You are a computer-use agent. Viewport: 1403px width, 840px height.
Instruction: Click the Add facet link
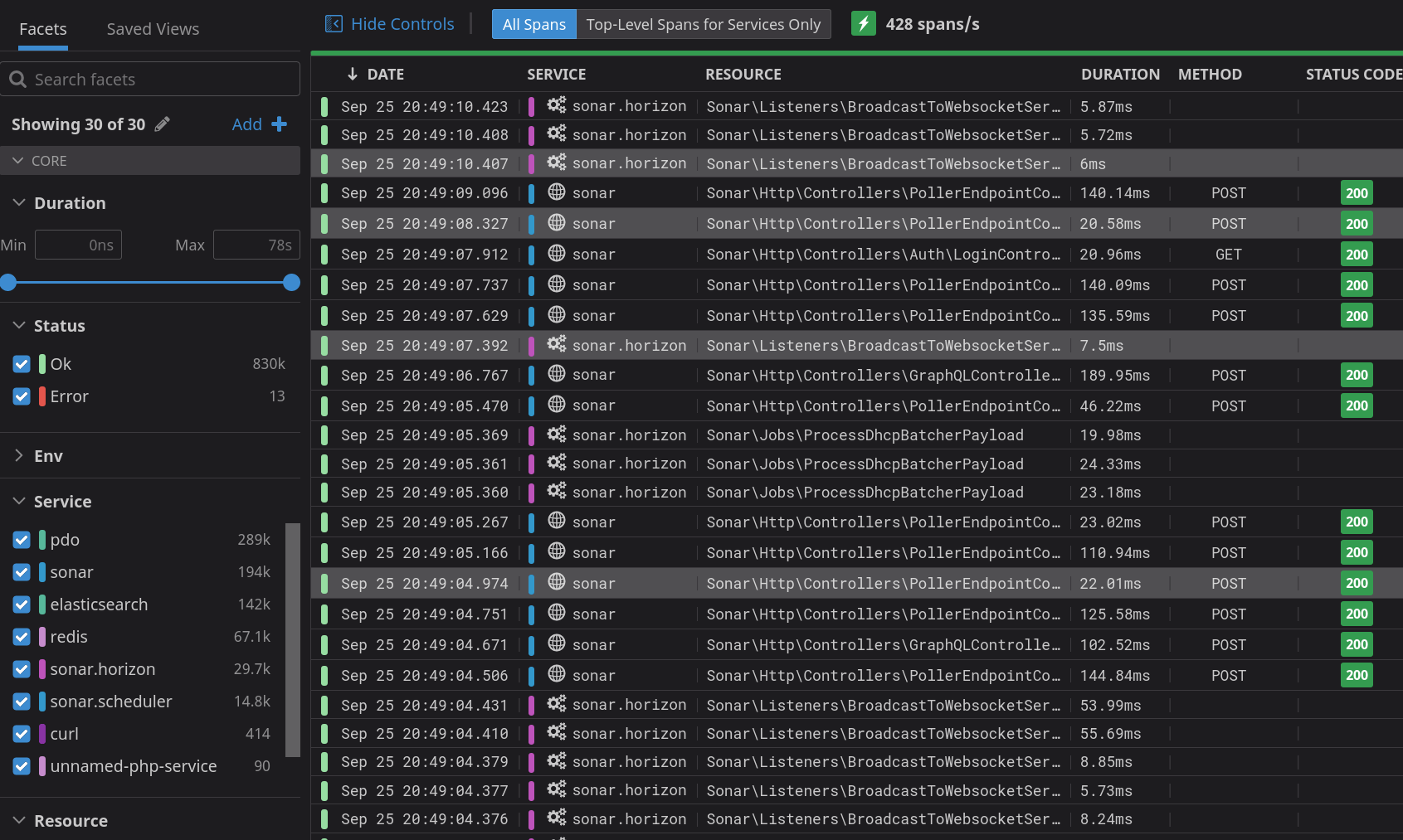pos(246,124)
